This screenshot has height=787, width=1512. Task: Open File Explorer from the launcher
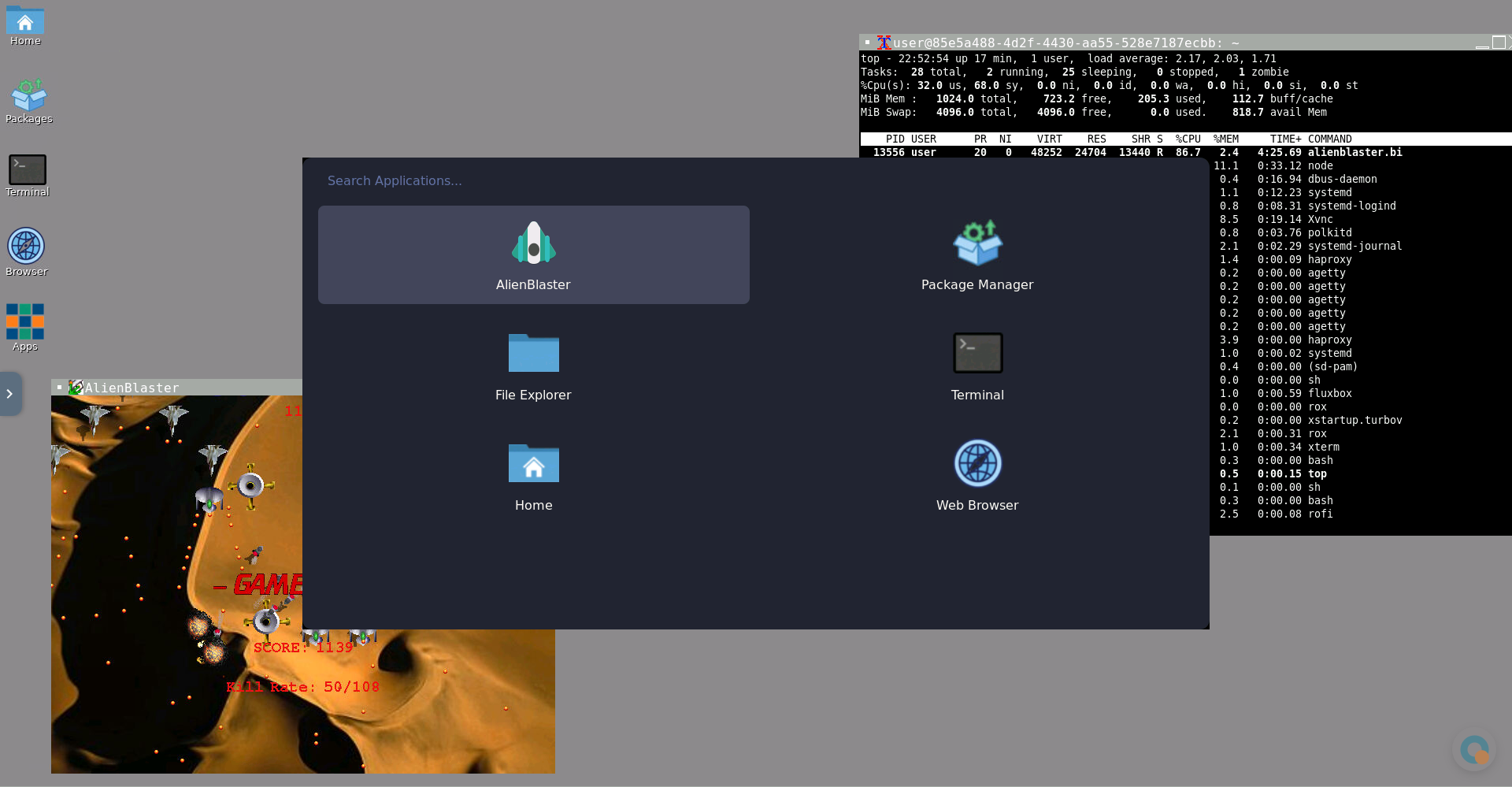[x=533, y=365]
